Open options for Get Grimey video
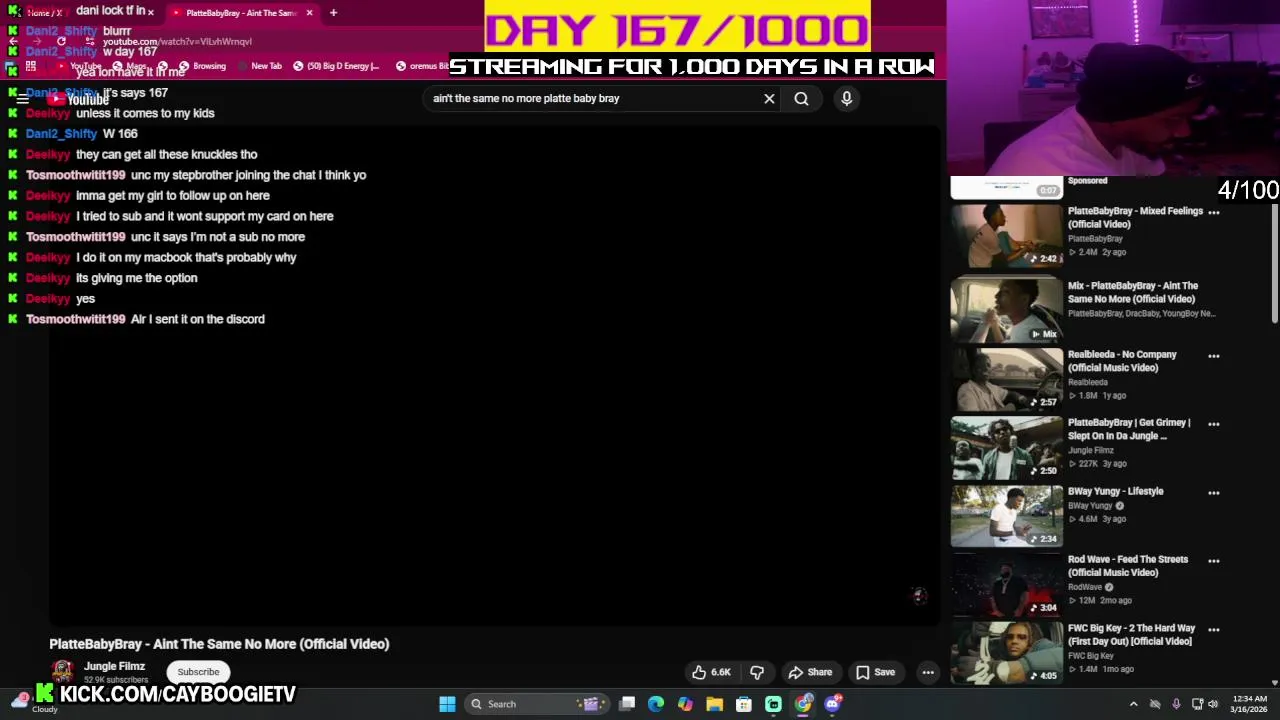 pyautogui.click(x=1214, y=424)
